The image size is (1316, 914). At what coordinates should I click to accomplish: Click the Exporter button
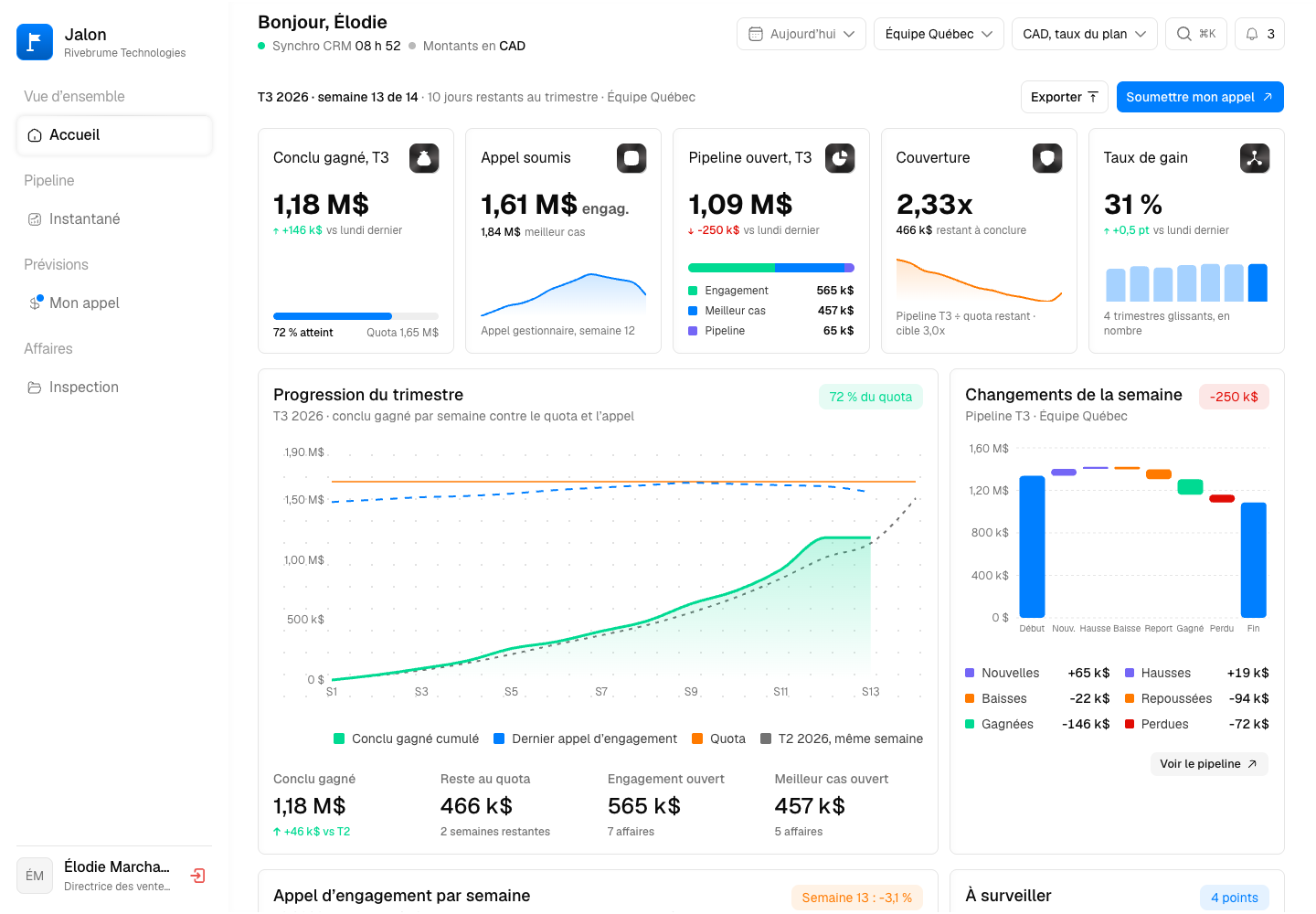(1065, 97)
